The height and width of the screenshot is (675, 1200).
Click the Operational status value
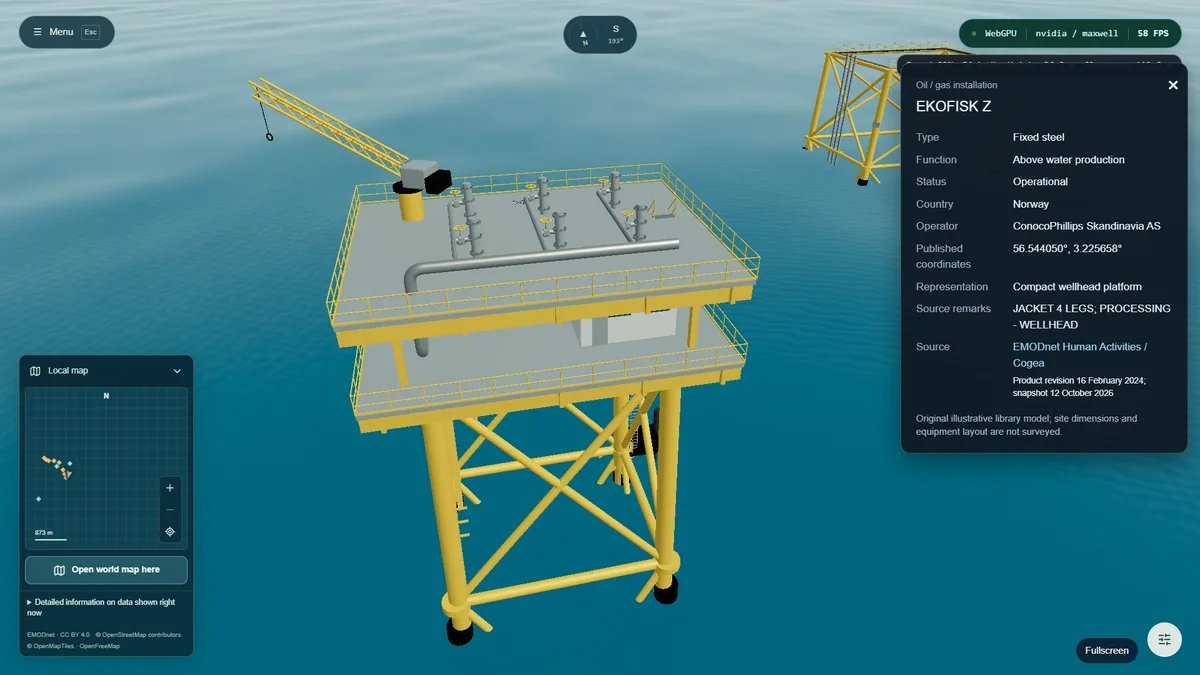click(1040, 181)
